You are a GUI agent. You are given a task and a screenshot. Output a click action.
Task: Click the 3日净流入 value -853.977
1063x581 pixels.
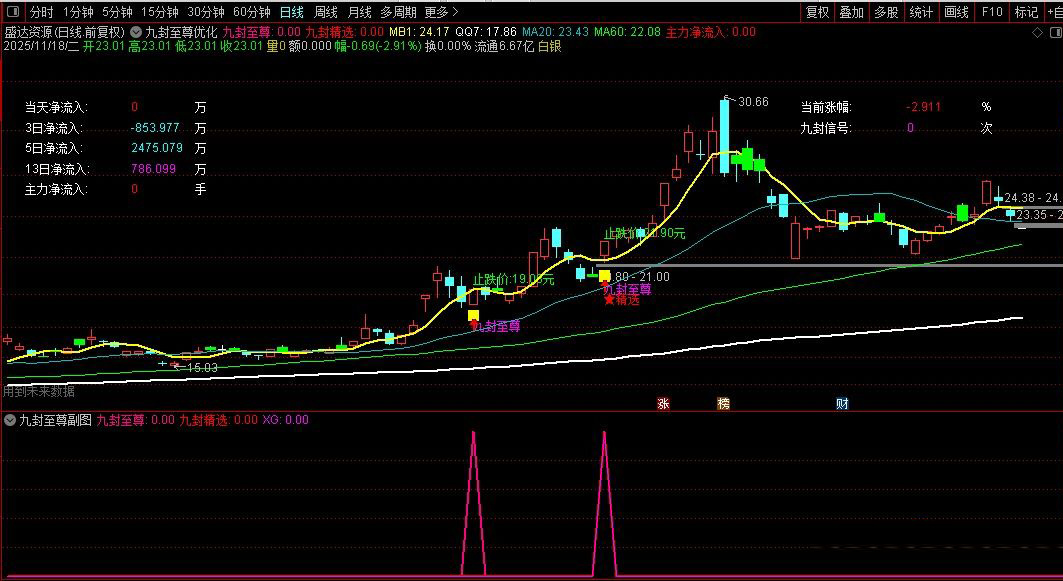coord(155,128)
